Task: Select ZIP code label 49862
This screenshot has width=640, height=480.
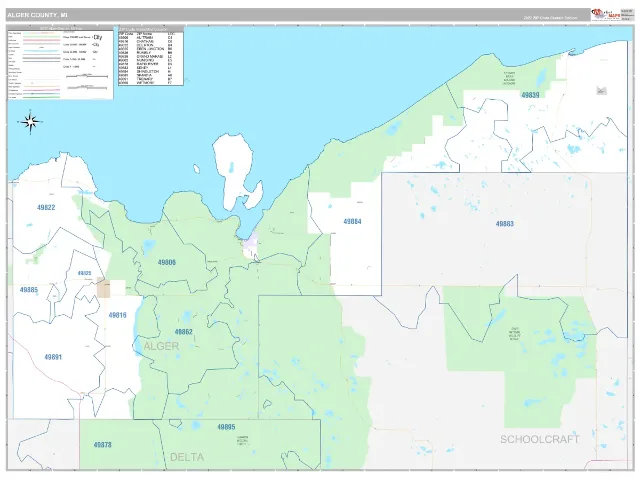Action: click(183, 332)
